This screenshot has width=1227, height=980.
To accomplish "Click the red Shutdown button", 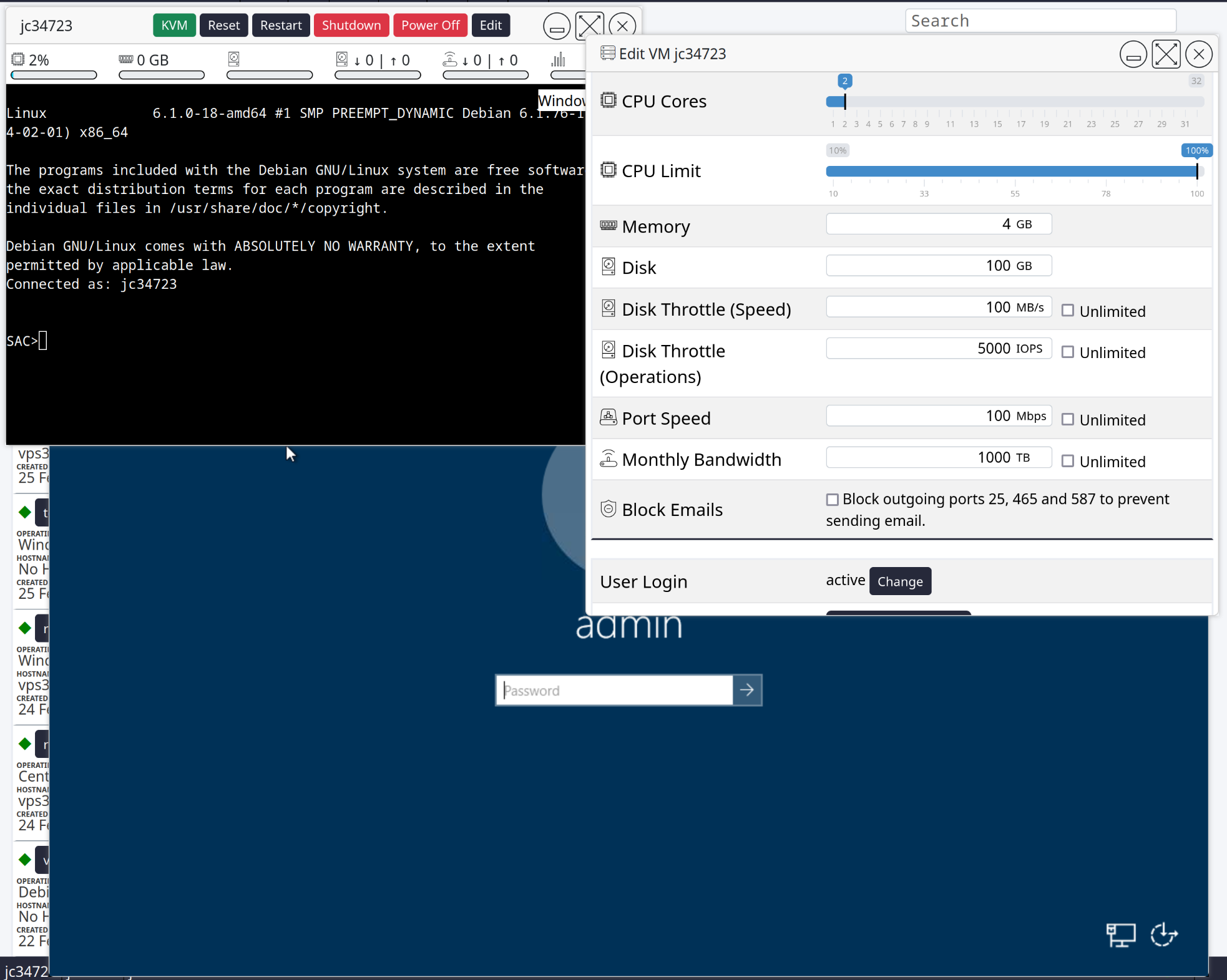I will [351, 26].
